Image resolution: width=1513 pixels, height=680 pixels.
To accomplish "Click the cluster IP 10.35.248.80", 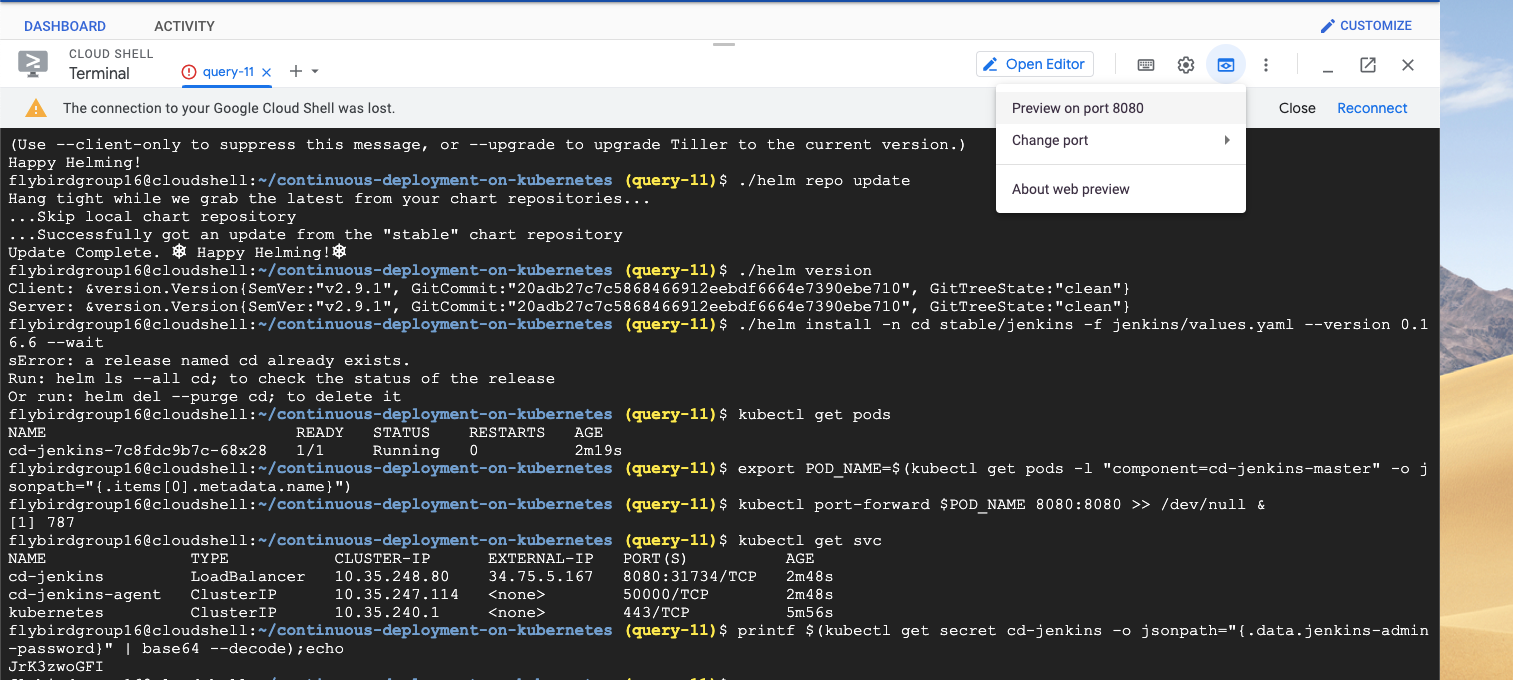I will (x=392, y=576).
